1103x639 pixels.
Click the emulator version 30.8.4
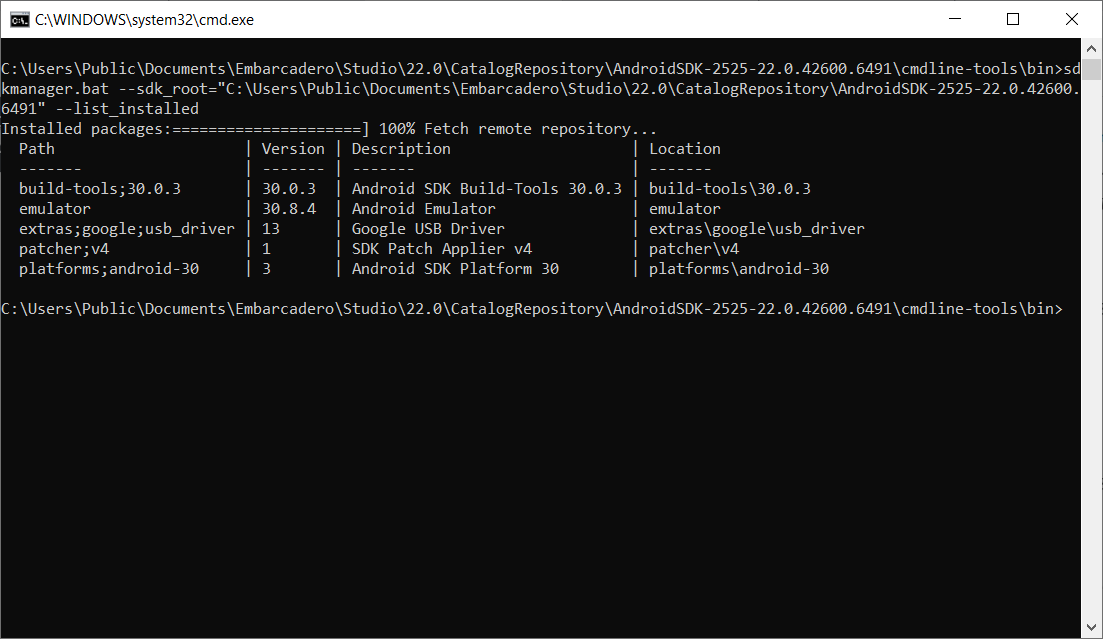(289, 209)
